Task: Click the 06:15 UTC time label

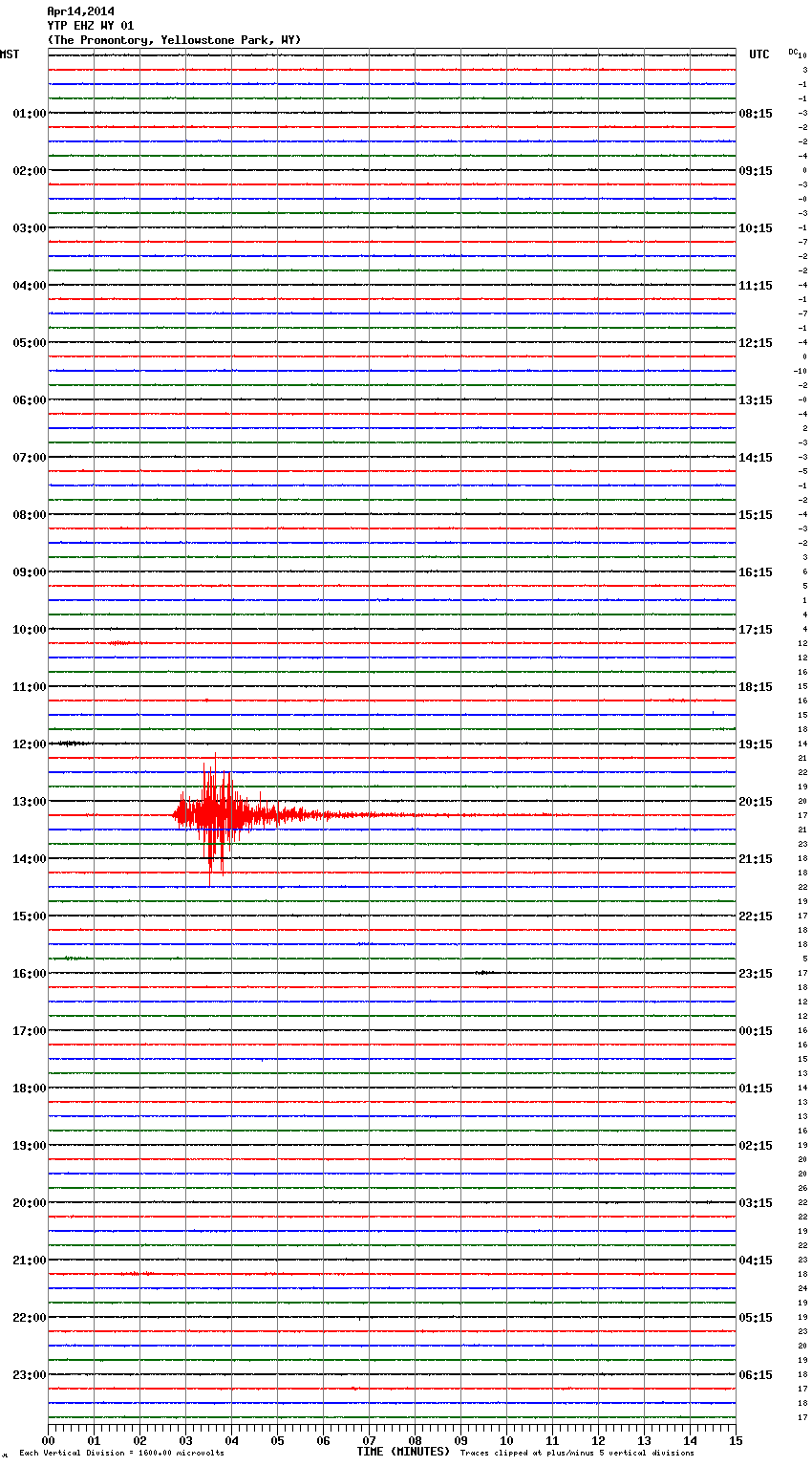Action: point(756,1374)
